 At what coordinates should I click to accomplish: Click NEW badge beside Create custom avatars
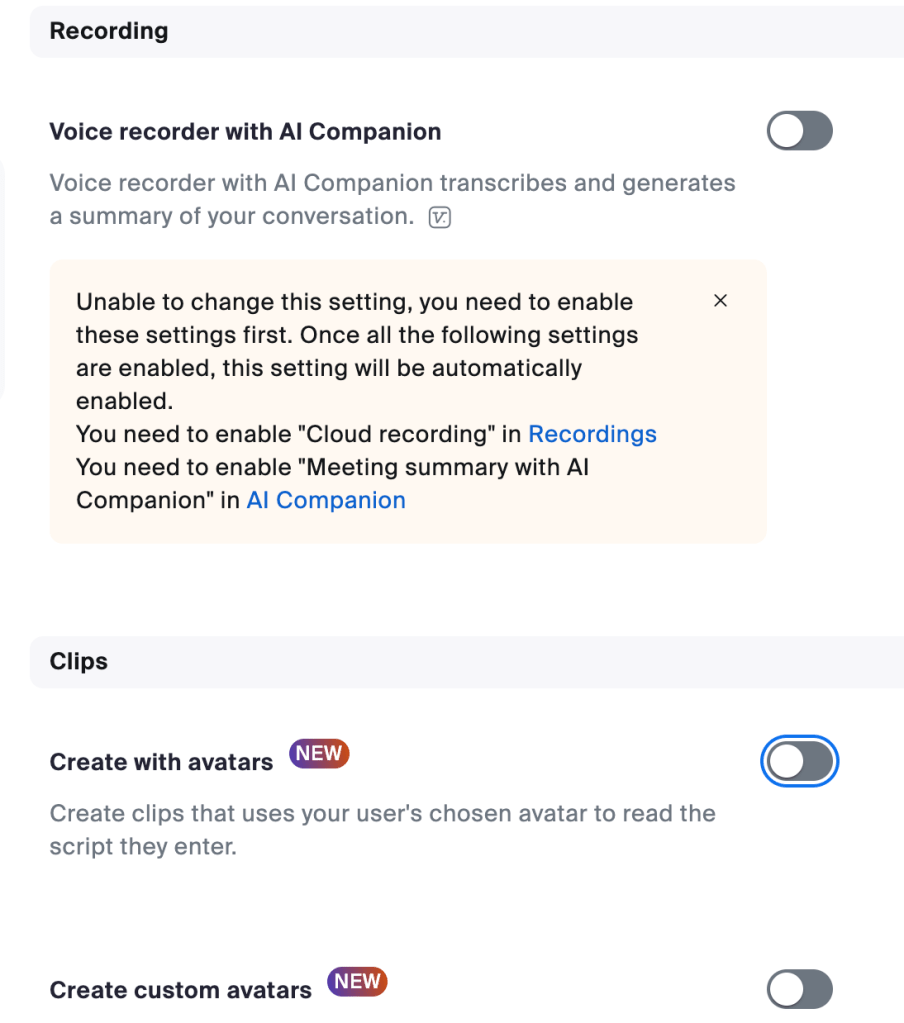tap(357, 982)
